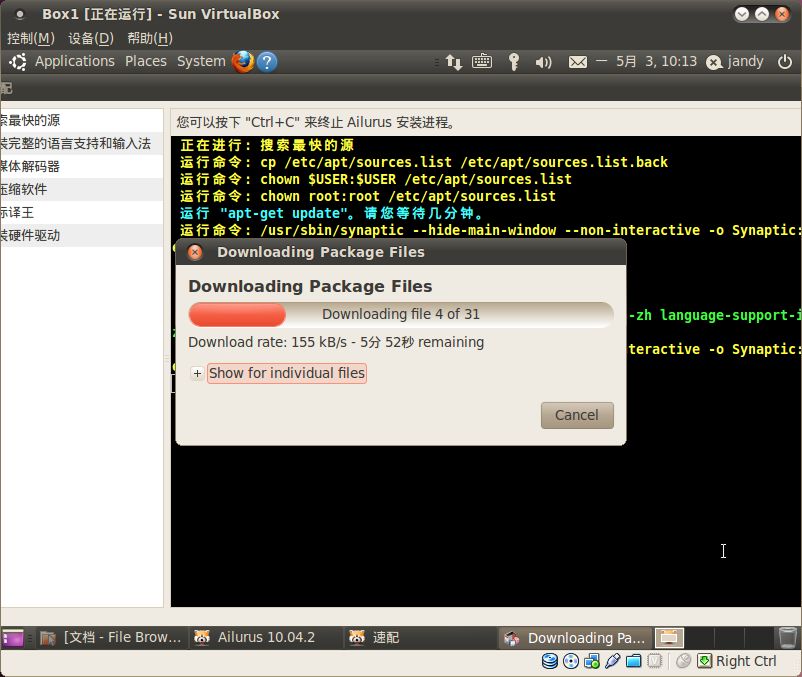The width and height of the screenshot is (802, 677).
Task: Click VirtualBox USB devices icon
Action: (612, 661)
